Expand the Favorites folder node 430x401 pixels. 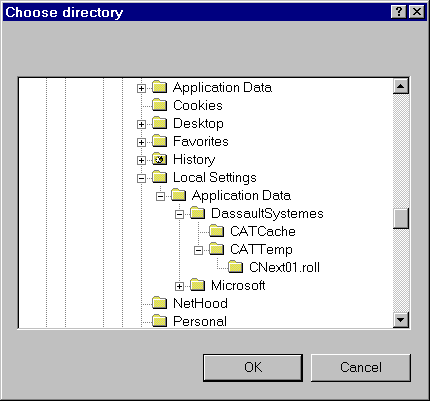[x=141, y=142]
